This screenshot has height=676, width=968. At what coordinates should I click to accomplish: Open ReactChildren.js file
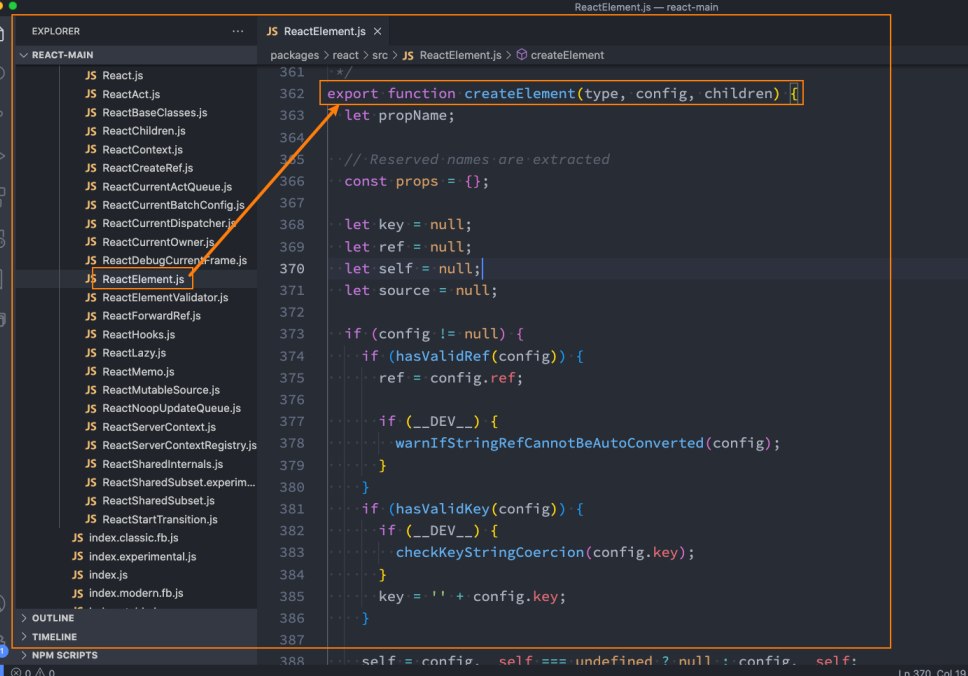tap(143, 131)
